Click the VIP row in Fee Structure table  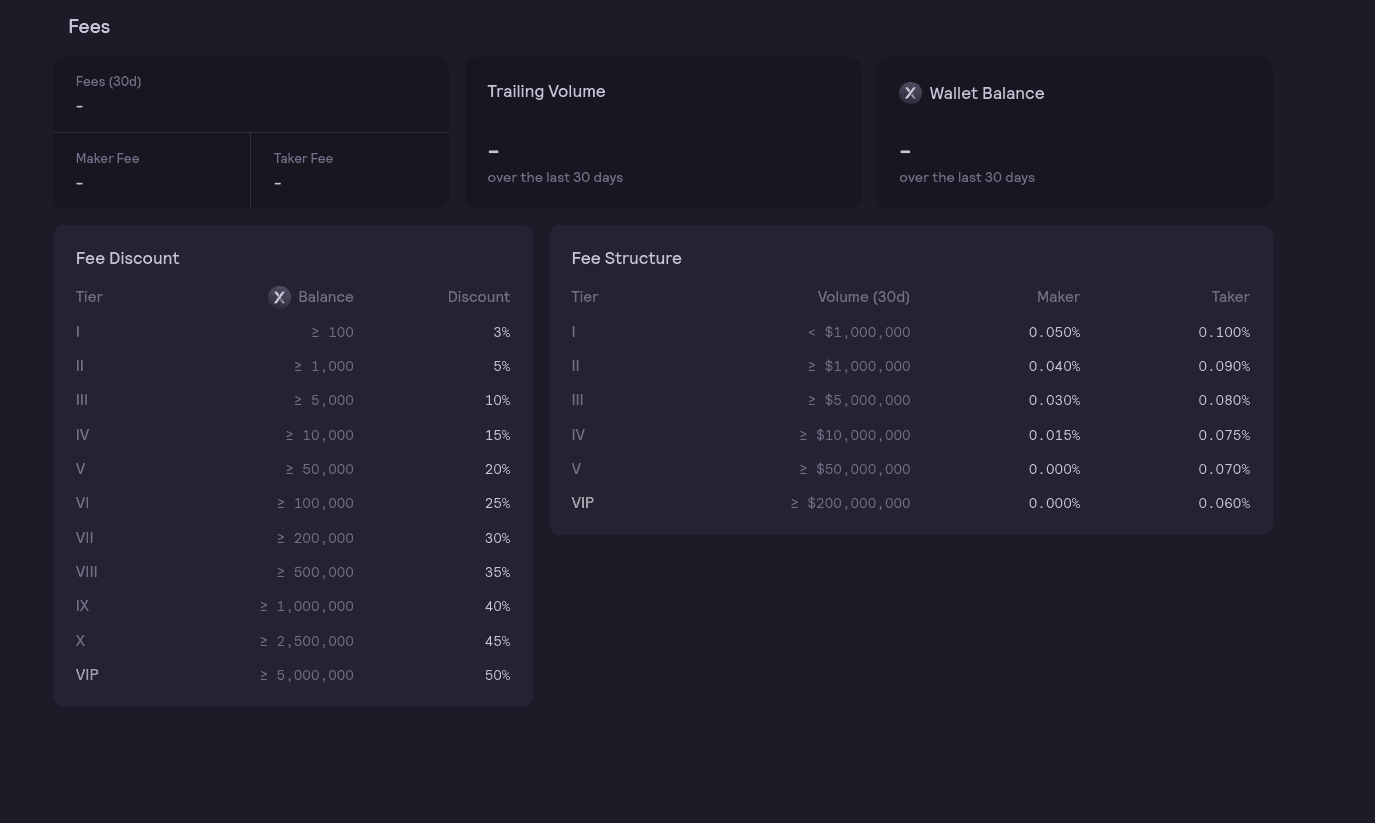(x=910, y=503)
